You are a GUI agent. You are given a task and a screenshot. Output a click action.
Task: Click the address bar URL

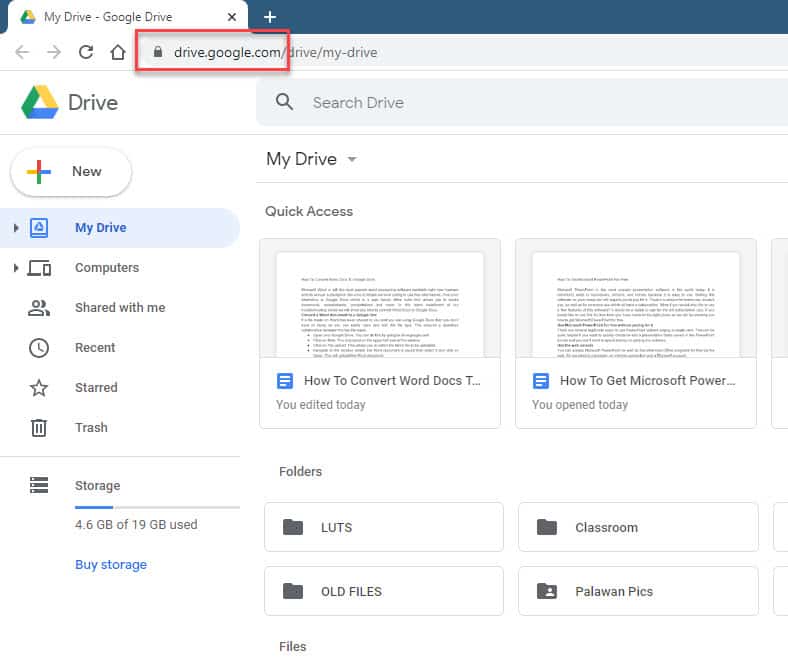(x=275, y=52)
